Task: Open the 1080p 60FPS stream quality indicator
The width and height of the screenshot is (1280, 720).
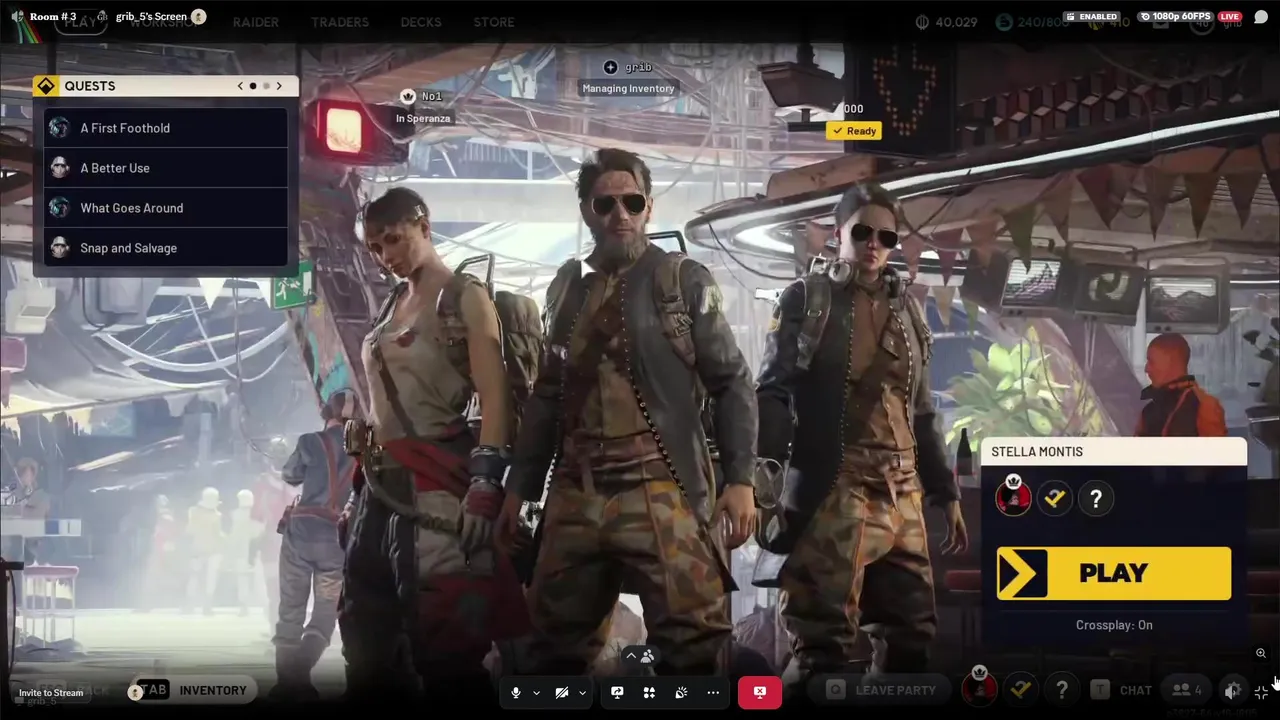Action: [1176, 17]
